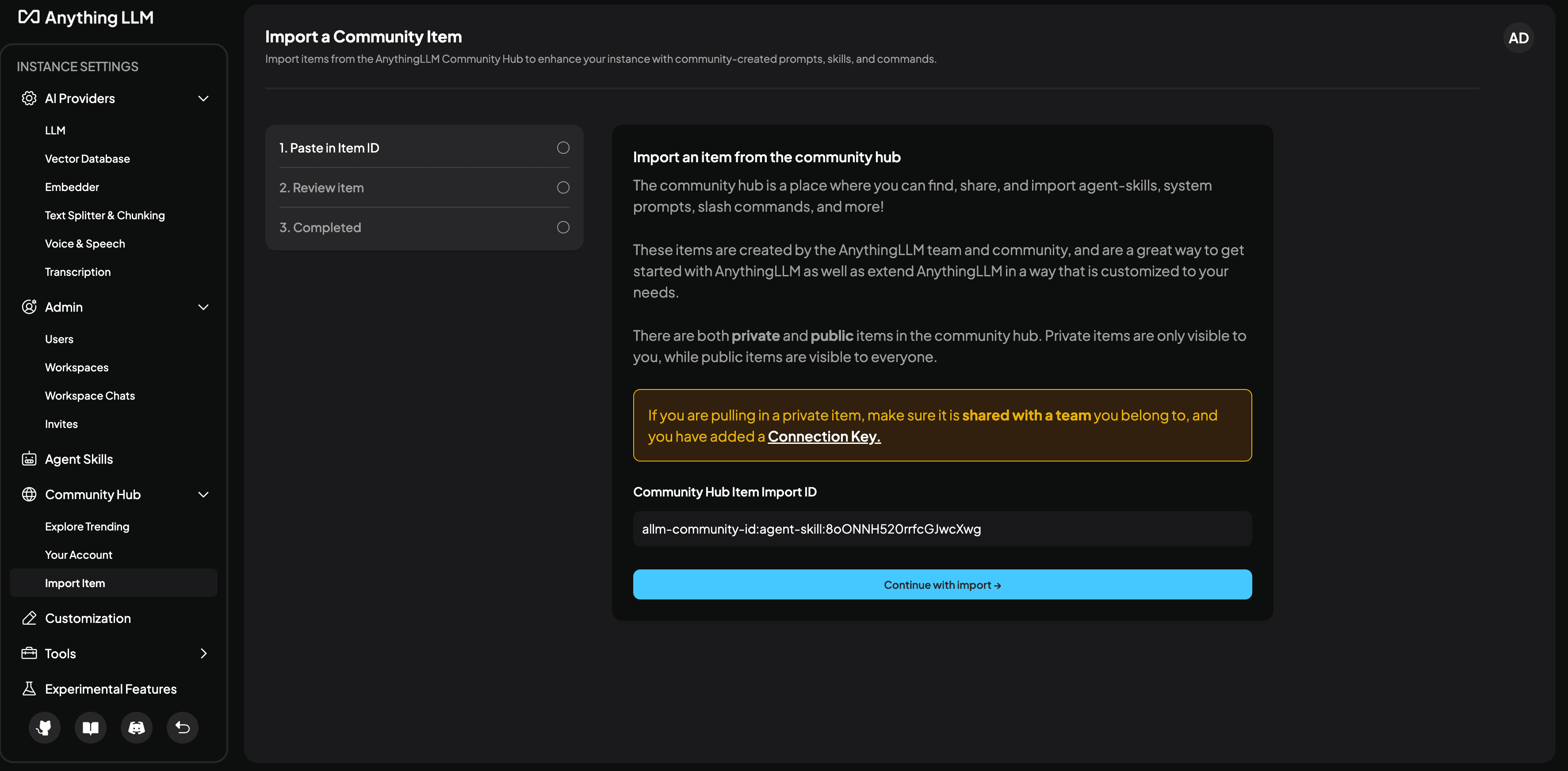Open Agent Skills label
The width and height of the screenshot is (1568, 771).
click(x=79, y=459)
